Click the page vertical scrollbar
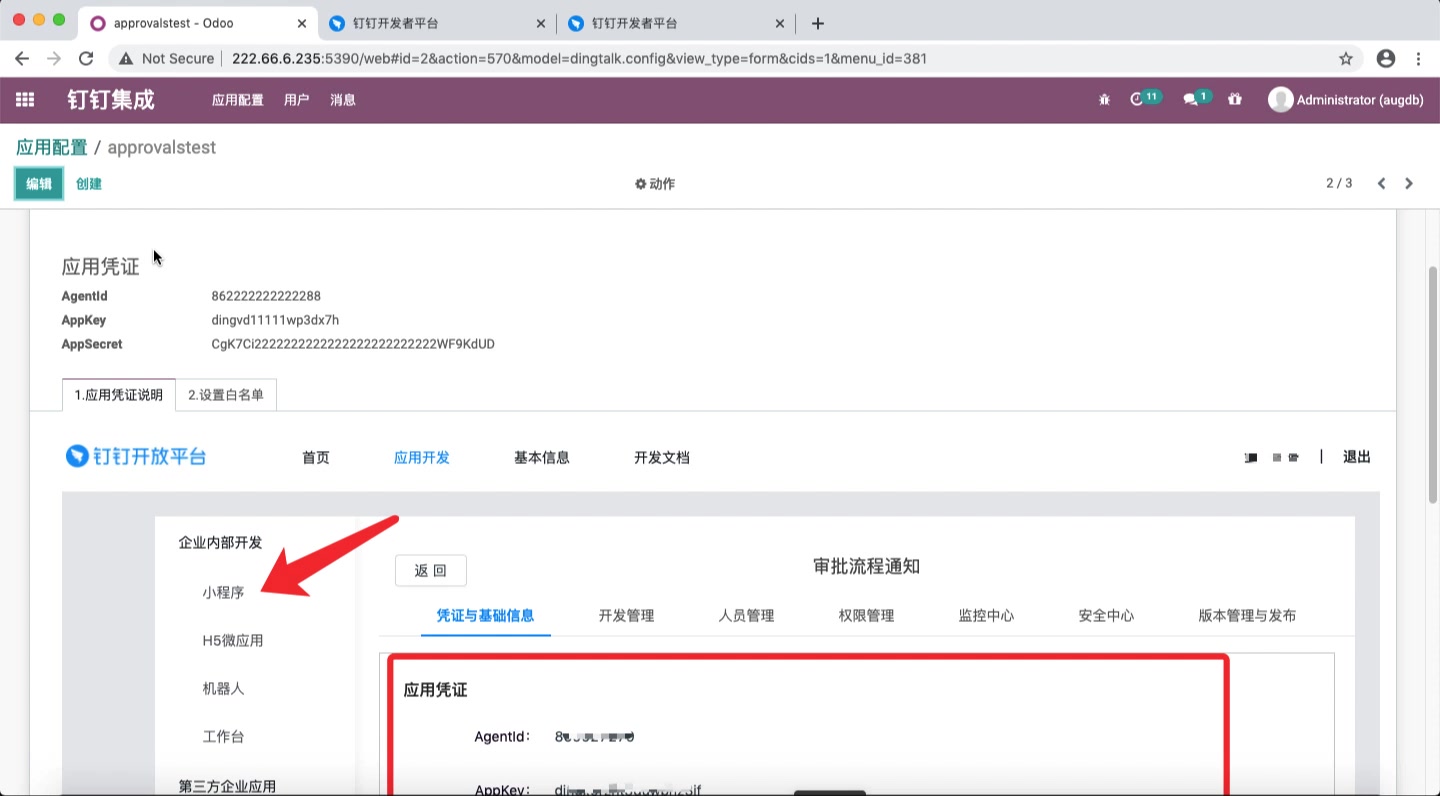 tap(1432, 387)
